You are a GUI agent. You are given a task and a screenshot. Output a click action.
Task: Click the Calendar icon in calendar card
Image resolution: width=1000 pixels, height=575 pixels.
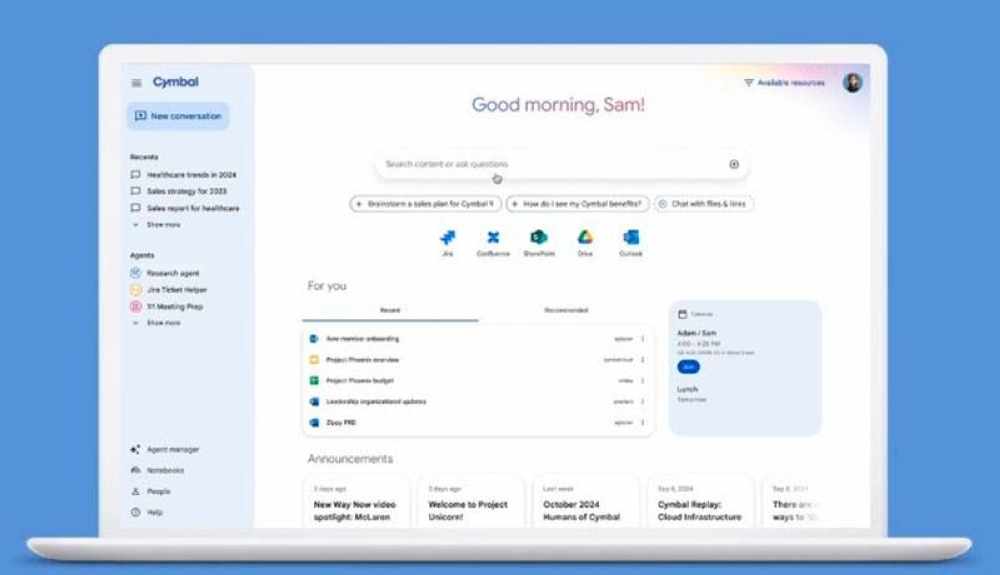click(682, 314)
